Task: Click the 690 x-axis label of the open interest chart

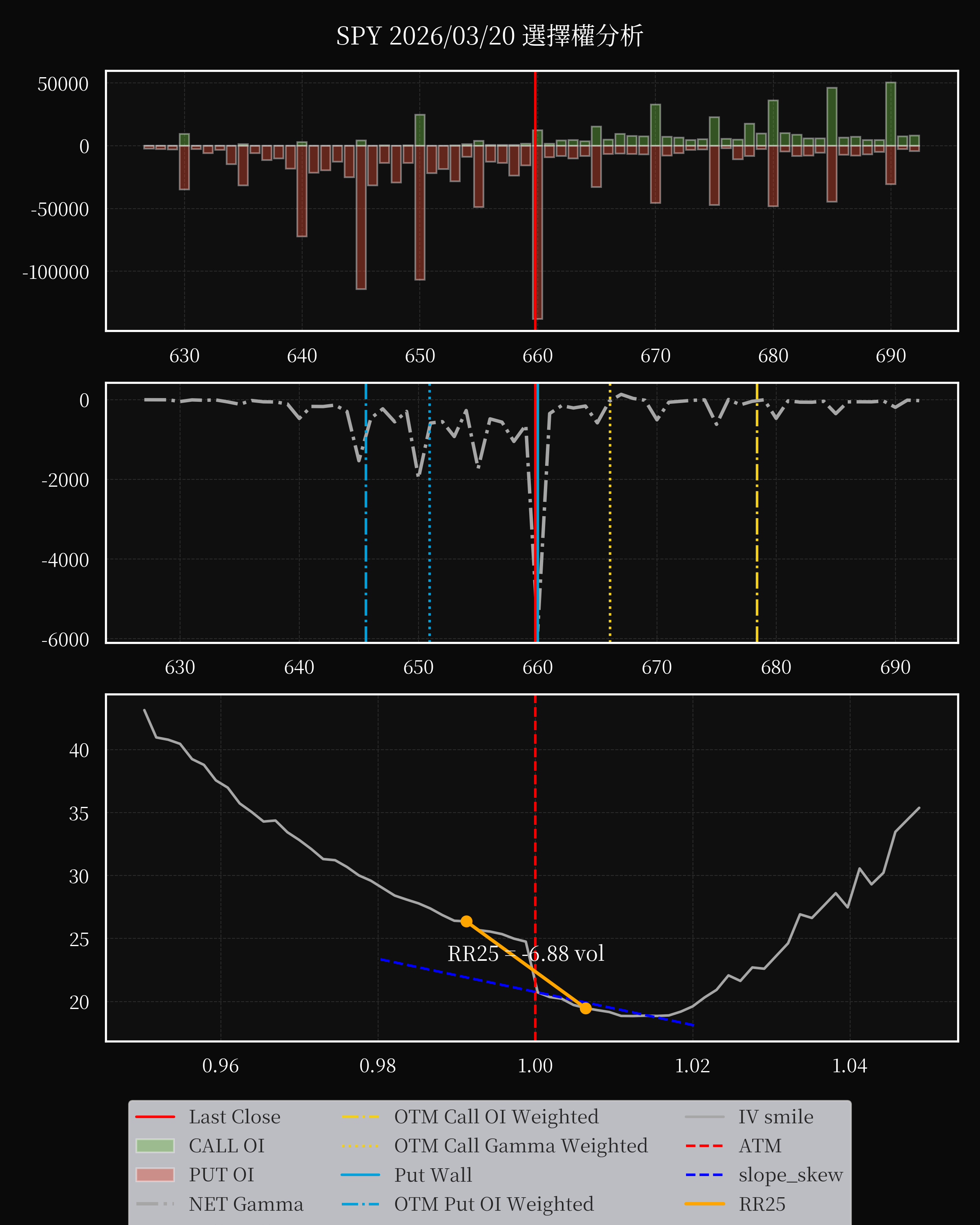Action: coord(891,356)
